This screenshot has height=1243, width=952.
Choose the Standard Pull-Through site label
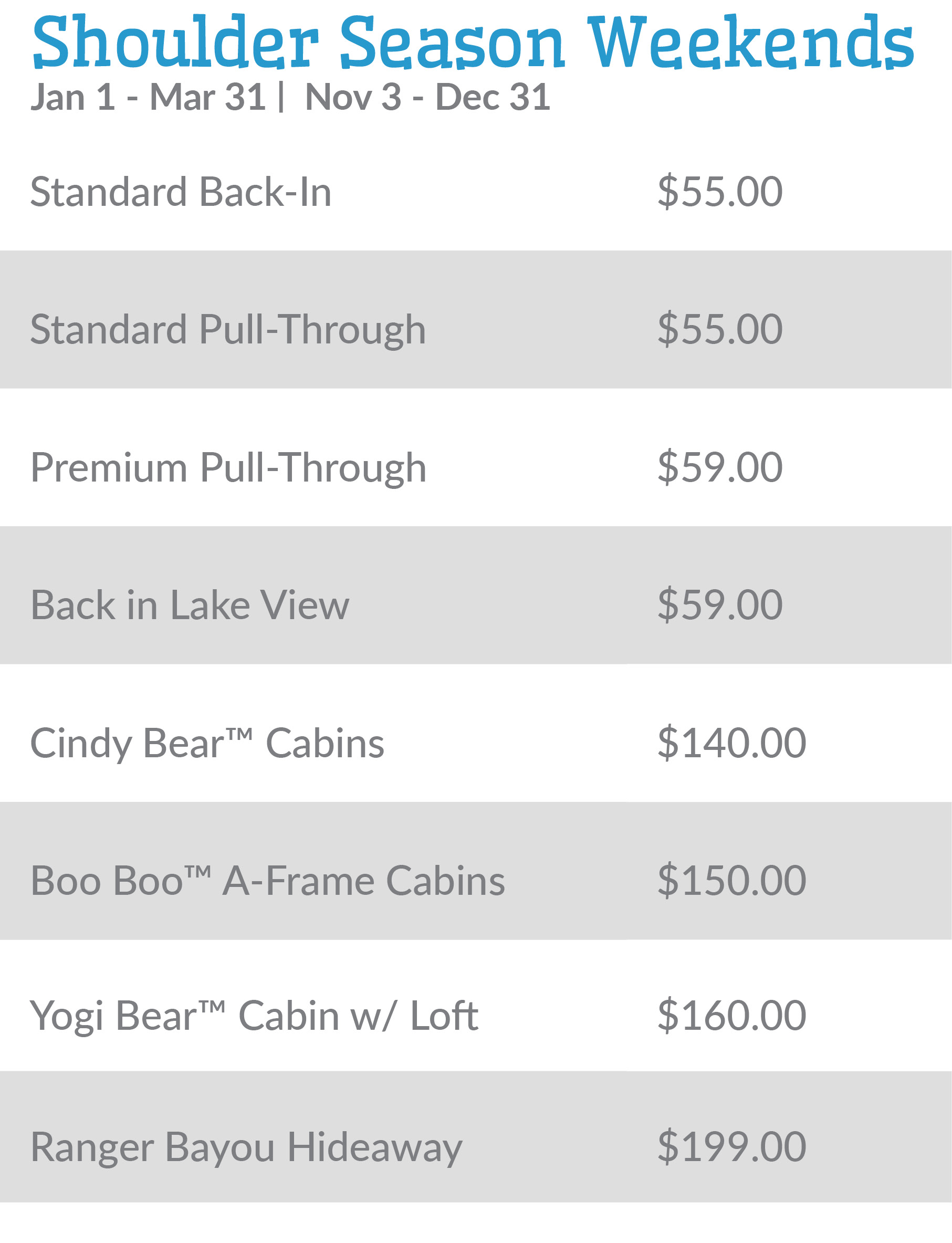coord(228,330)
